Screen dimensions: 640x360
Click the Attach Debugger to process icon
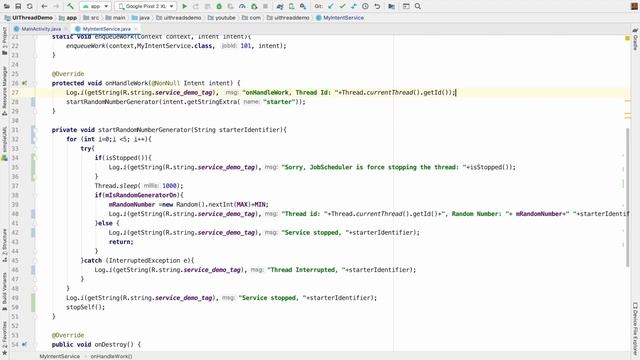[254, 7]
